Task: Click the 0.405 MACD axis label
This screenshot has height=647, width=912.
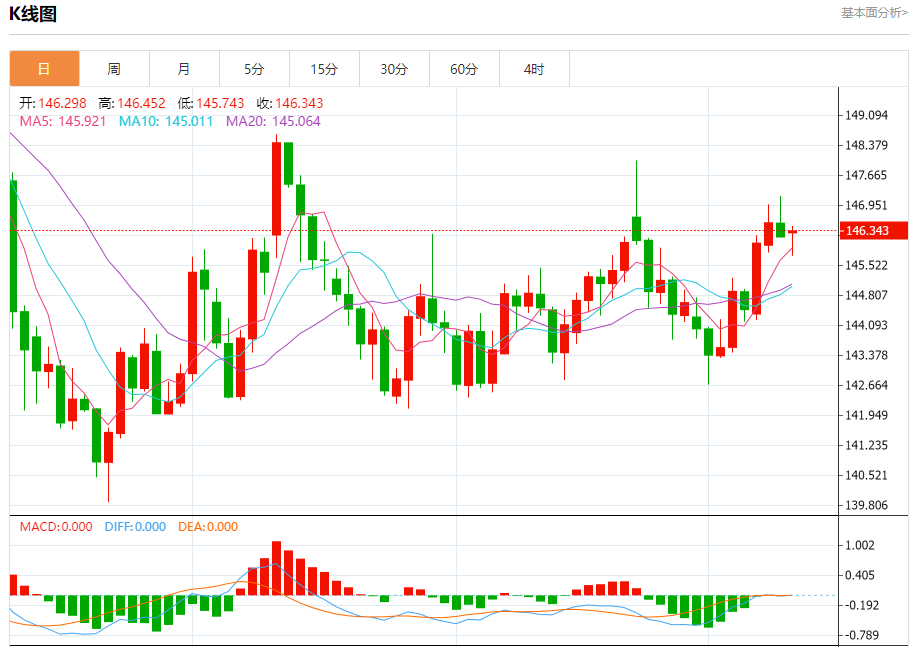Action: click(860, 575)
